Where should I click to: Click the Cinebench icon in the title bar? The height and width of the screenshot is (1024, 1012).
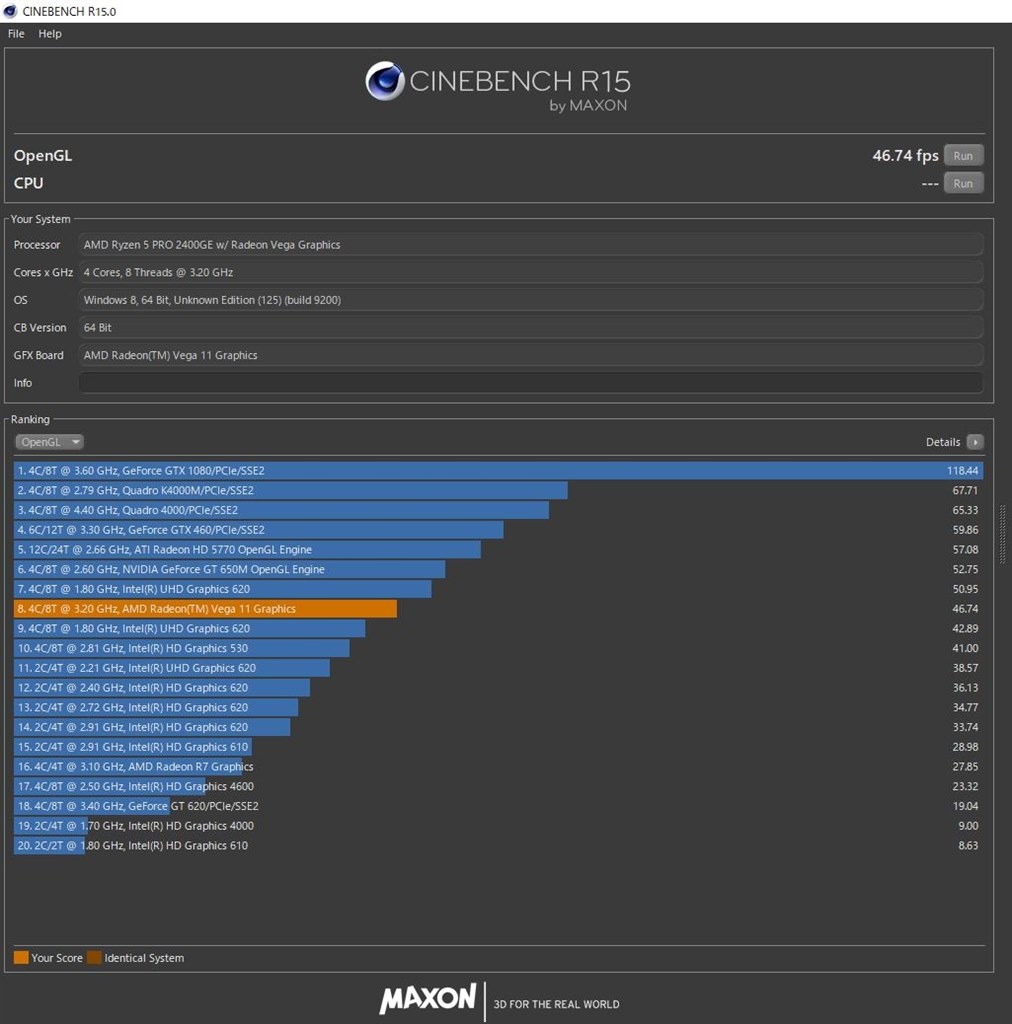(10, 11)
